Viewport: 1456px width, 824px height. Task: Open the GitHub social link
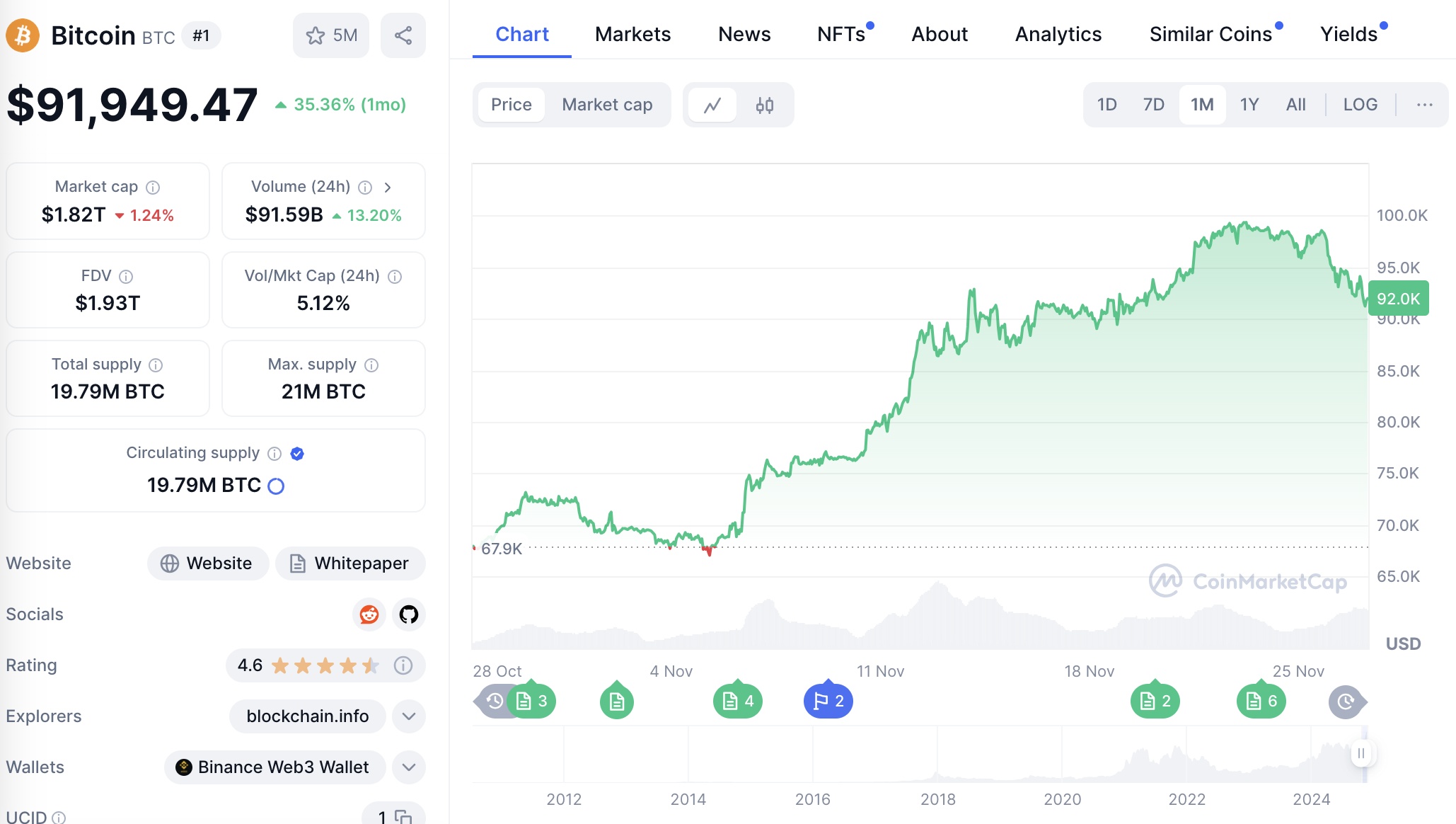pyautogui.click(x=409, y=614)
